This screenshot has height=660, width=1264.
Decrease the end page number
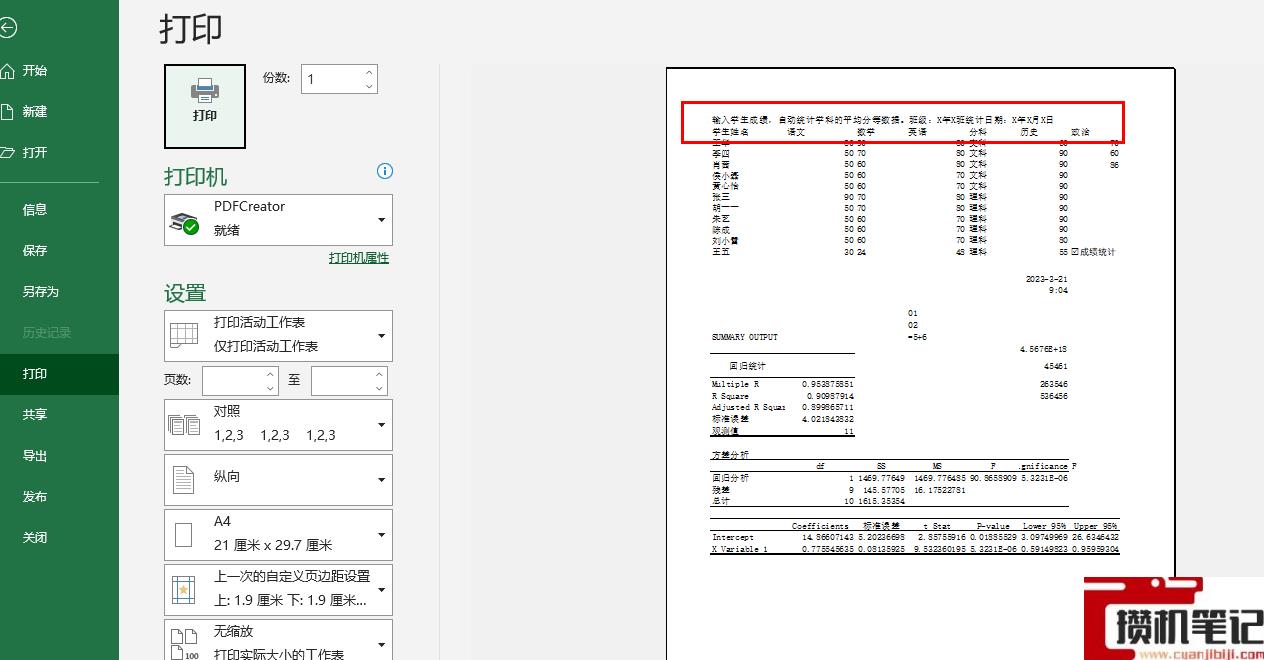click(380, 388)
